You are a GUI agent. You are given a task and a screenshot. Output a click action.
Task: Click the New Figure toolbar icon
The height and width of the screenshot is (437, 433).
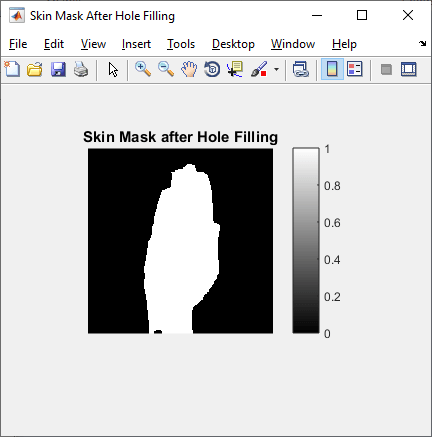[x=12, y=69]
